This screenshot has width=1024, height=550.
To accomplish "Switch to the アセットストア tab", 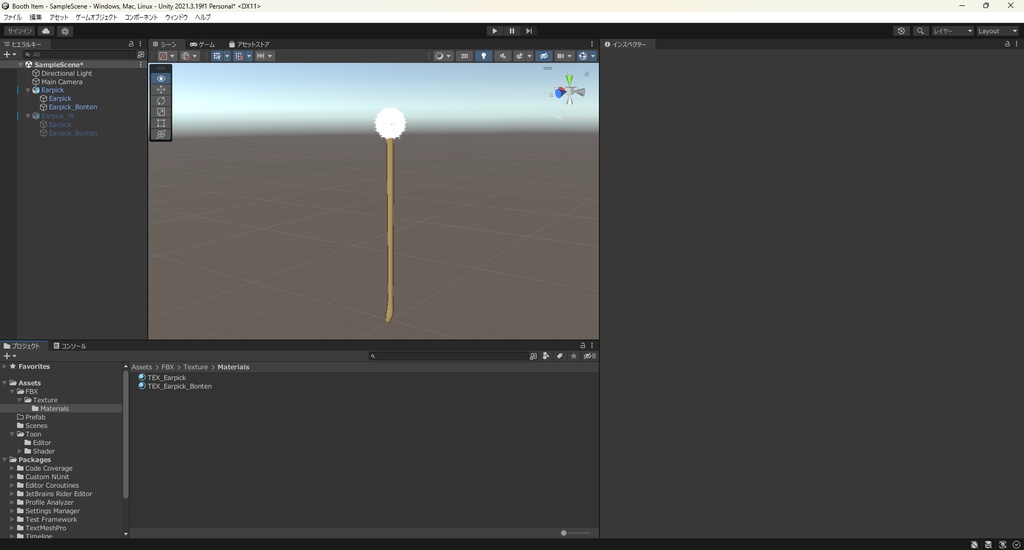I will pyautogui.click(x=249, y=44).
